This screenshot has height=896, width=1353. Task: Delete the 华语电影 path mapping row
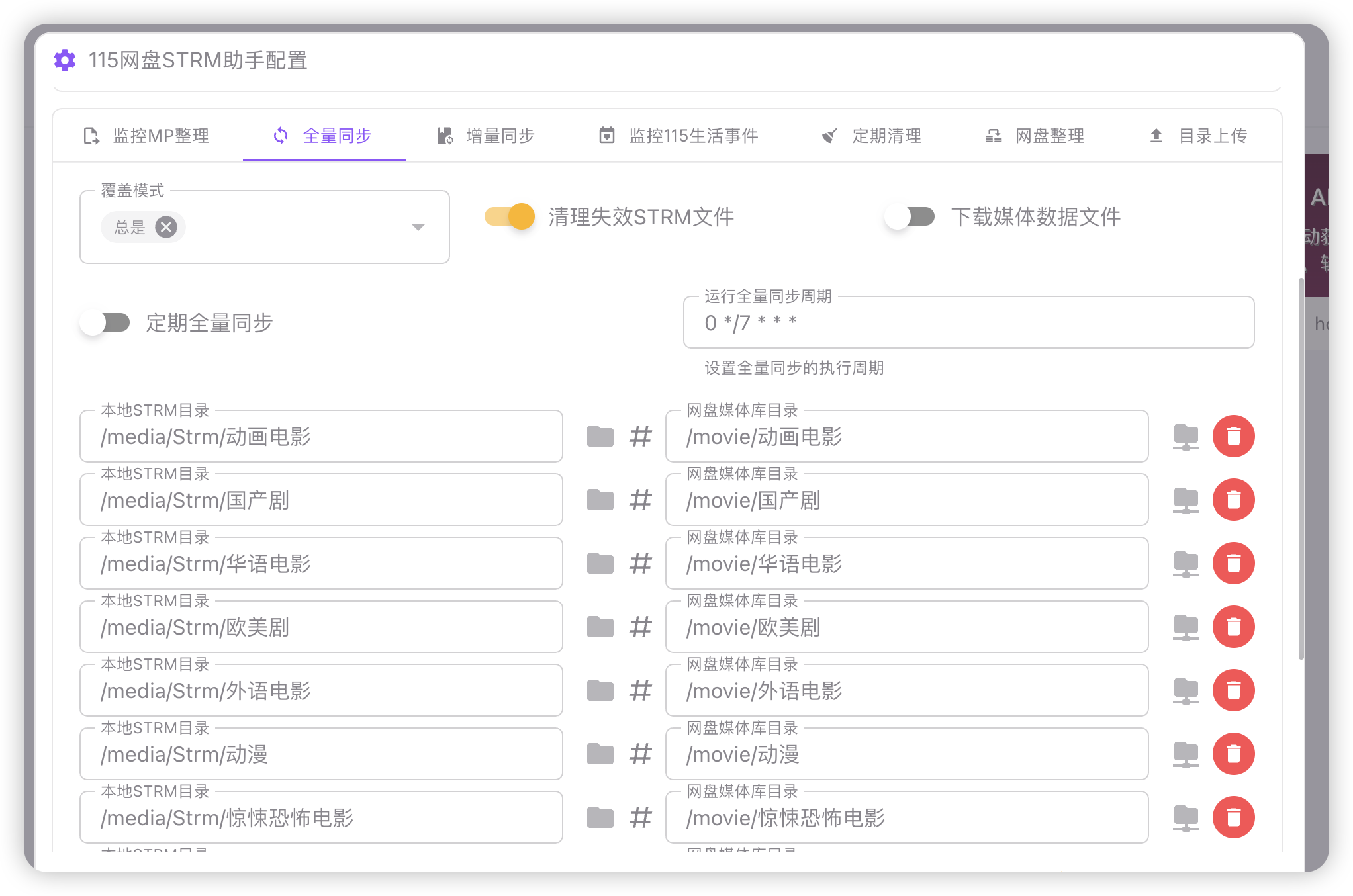pos(1233,563)
